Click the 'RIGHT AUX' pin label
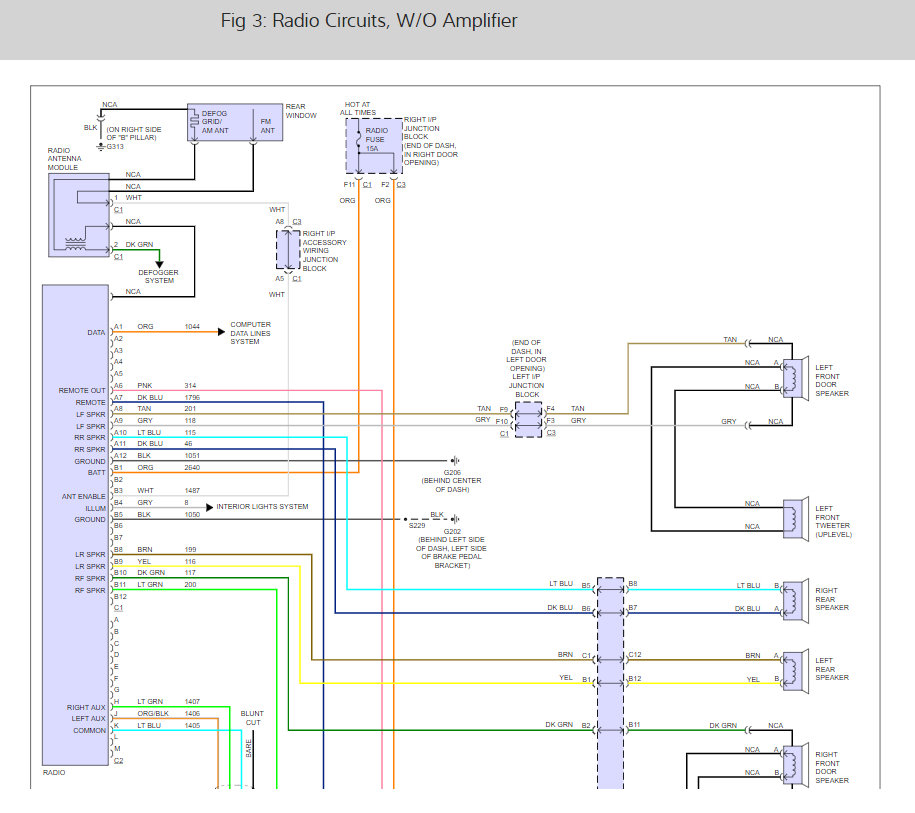The image size is (915, 813). click(x=86, y=707)
